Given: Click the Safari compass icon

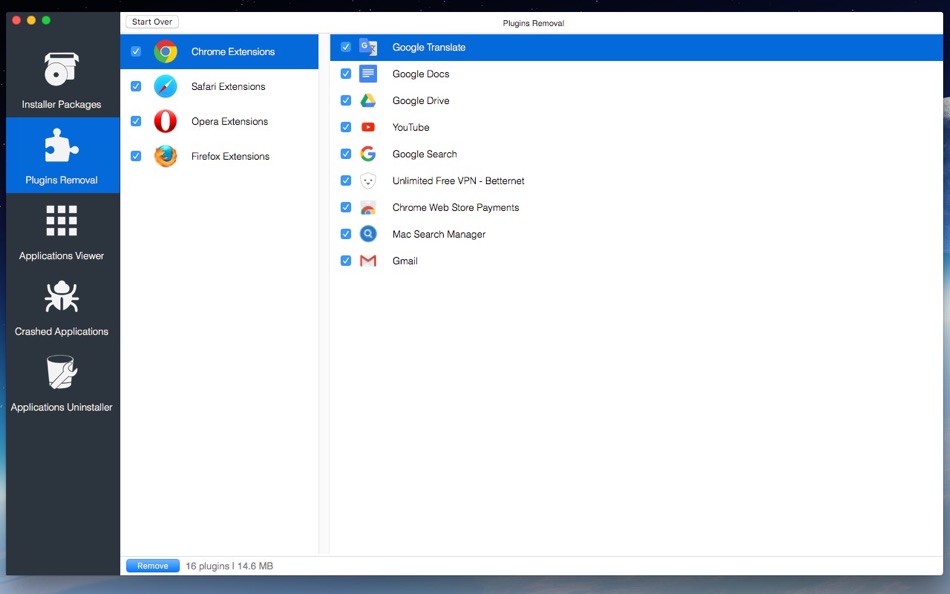Looking at the screenshot, I should [x=165, y=87].
